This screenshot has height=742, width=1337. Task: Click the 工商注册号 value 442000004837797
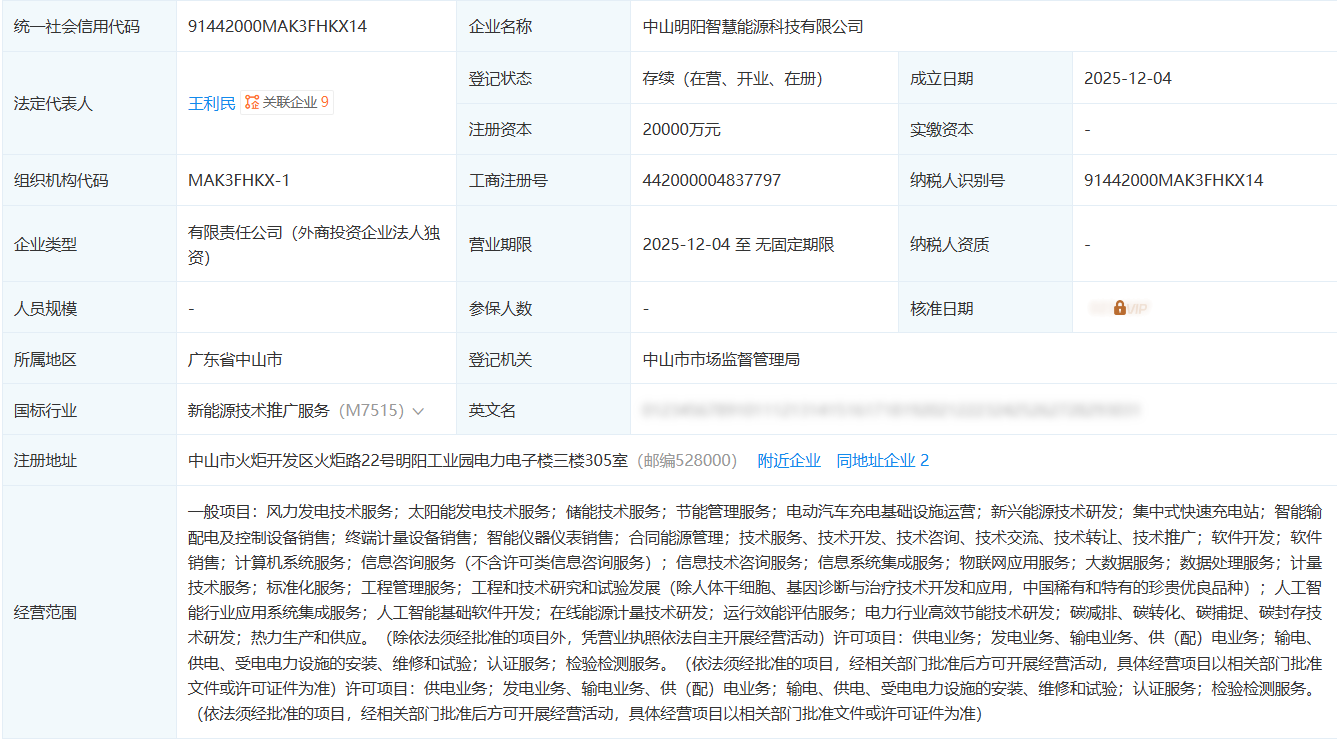711,181
